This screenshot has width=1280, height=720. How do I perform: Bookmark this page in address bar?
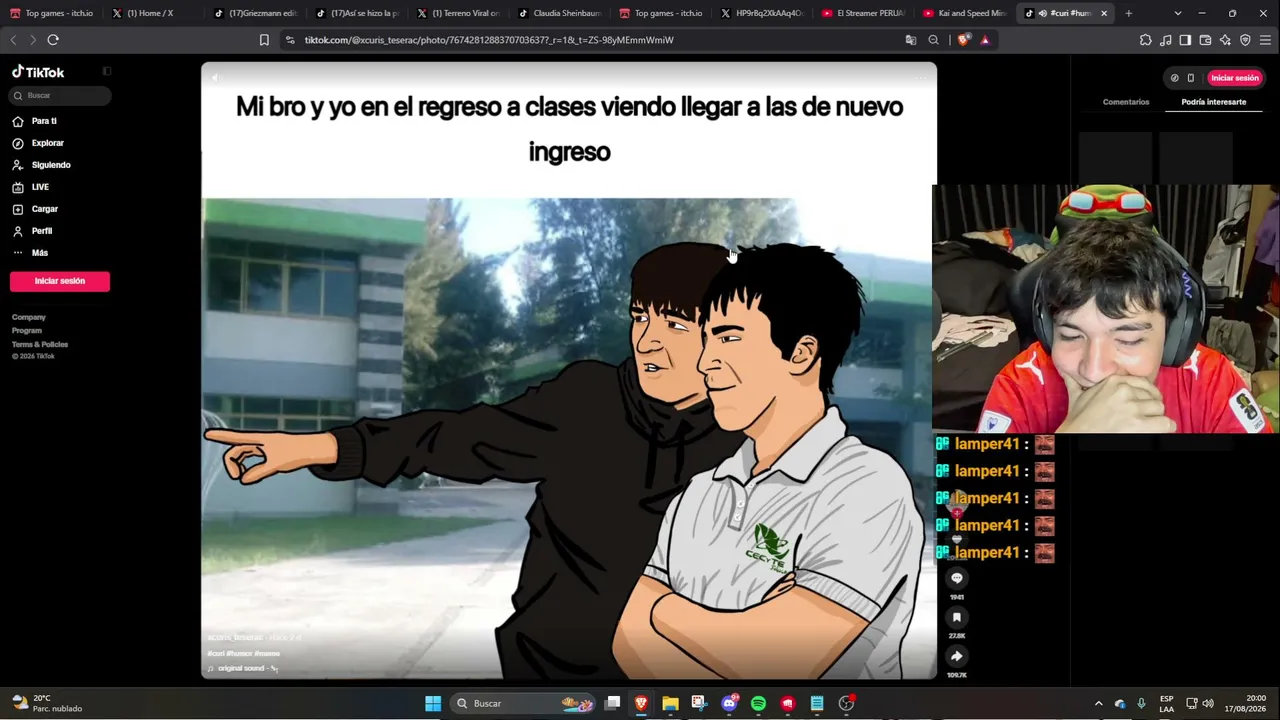tap(264, 40)
